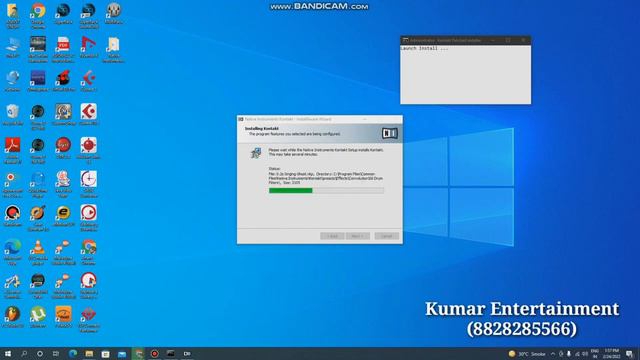Show hidden system tray icons chevron
The height and width of the screenshot is (360, 640).
[x=553, y=354]
